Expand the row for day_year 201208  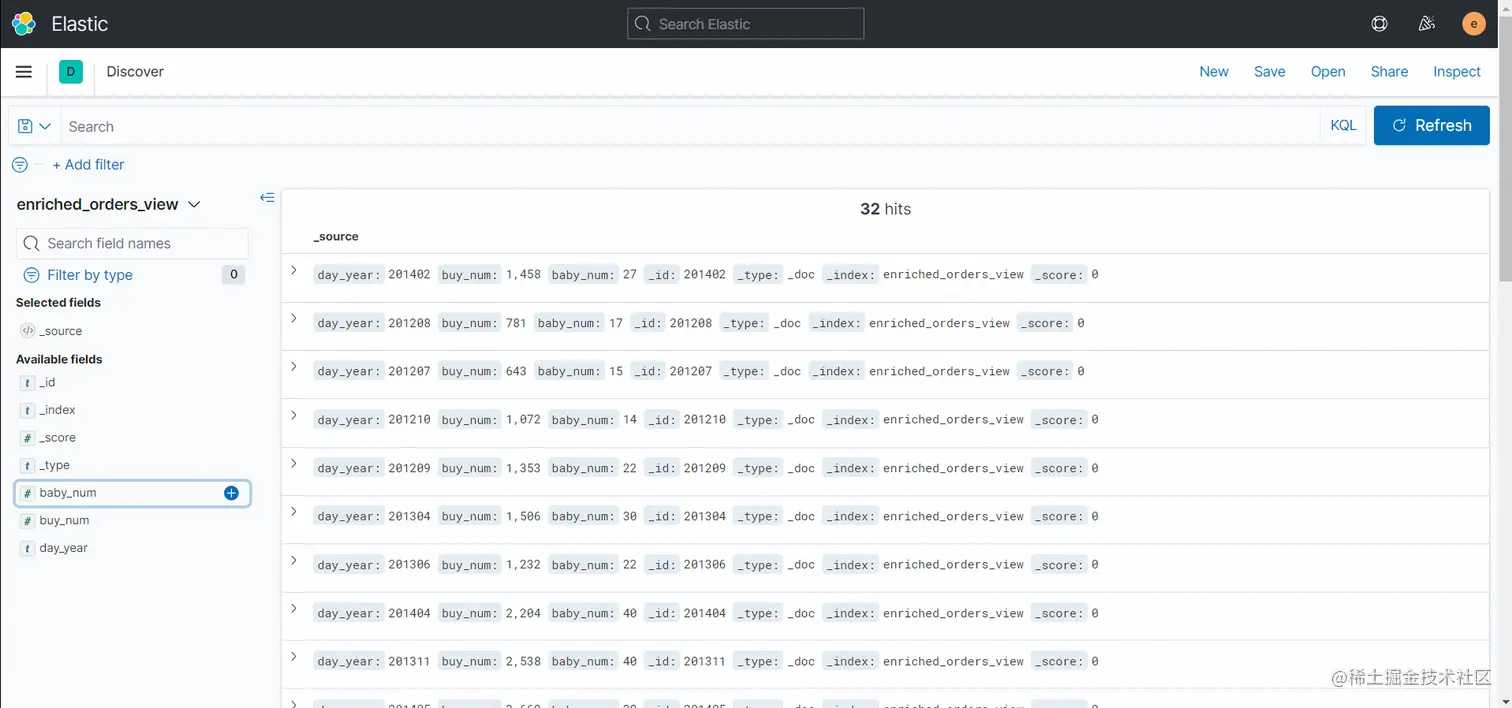coord(294,318)
